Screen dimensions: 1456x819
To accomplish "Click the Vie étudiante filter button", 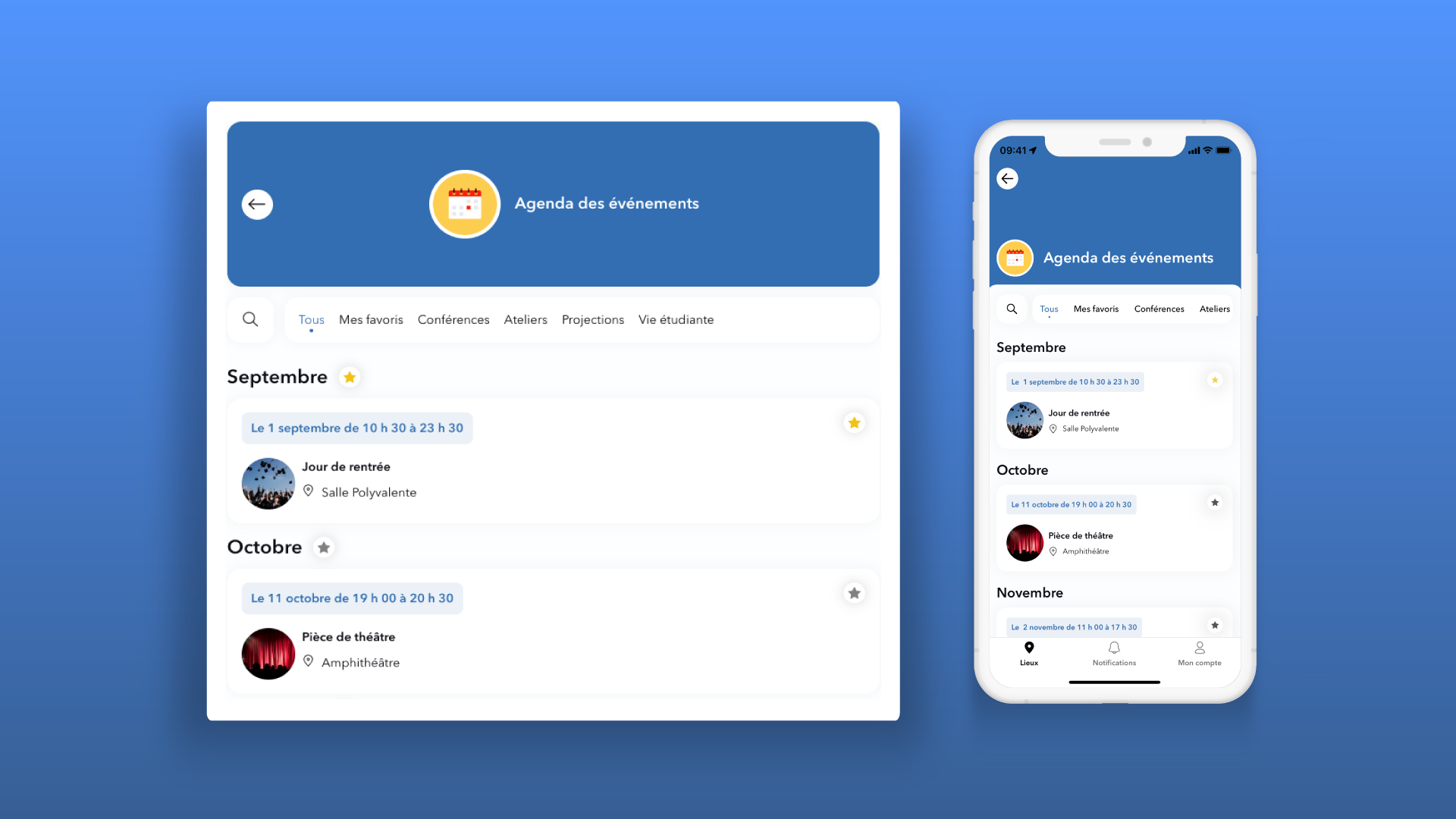I will [676, 319].
